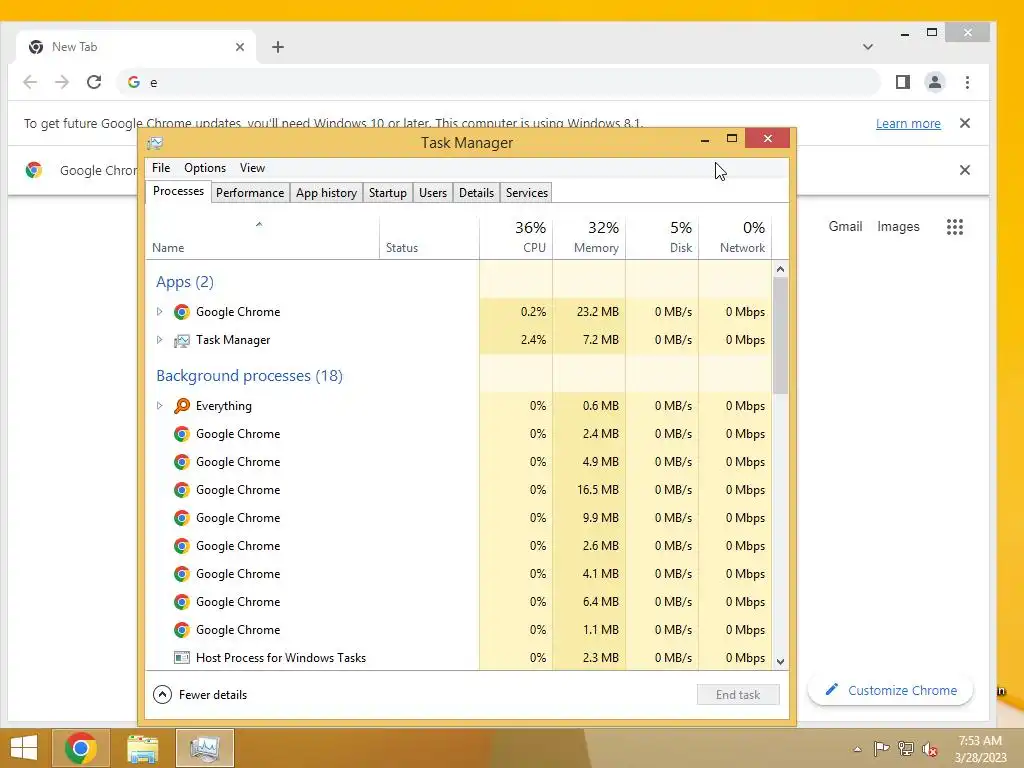Open the Users tab

(433, 193)
